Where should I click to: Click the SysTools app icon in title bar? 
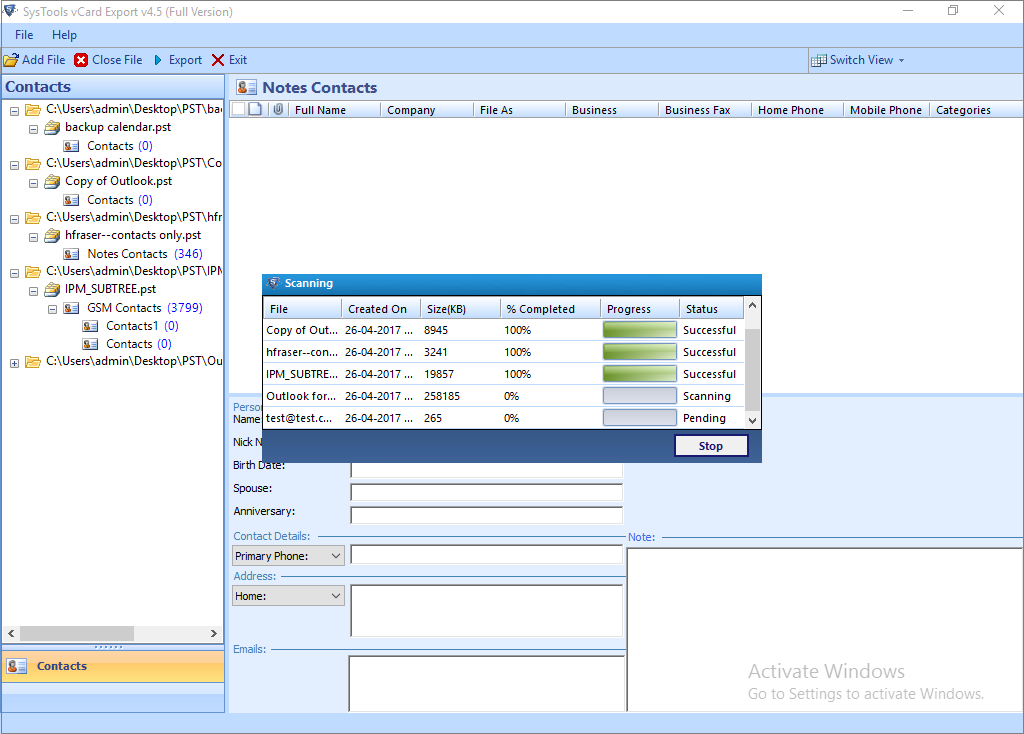point(10,11)
